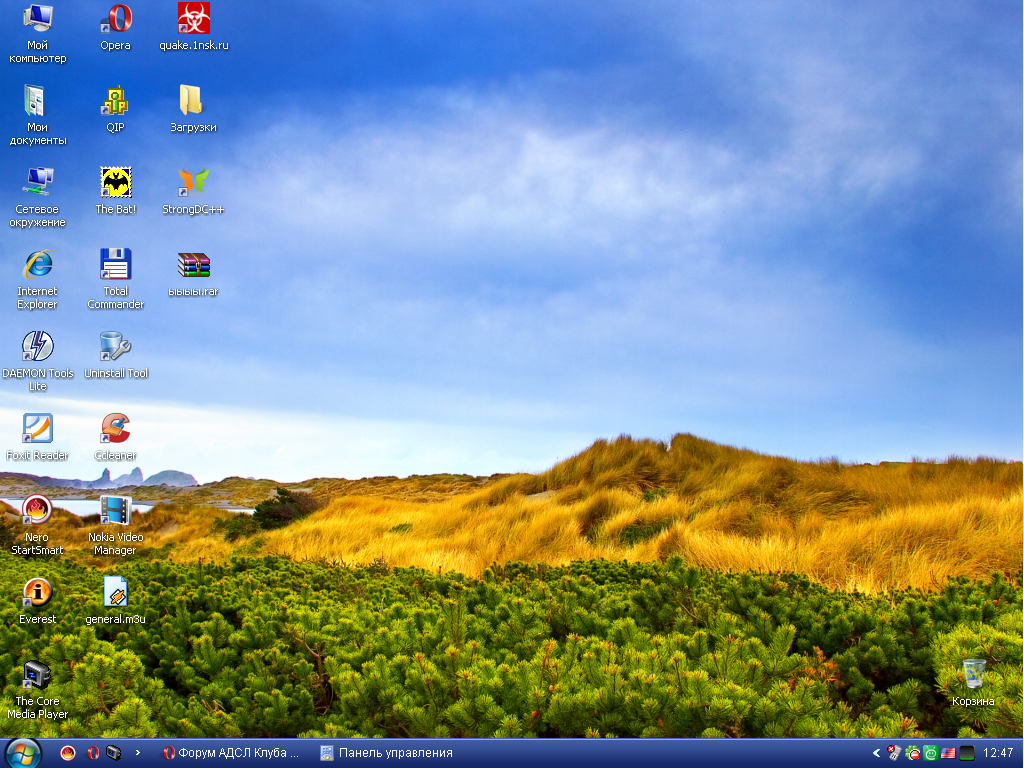Expand the Quick Launch overflow chevron
1024x768 pixels.
(x=138, y=753)
